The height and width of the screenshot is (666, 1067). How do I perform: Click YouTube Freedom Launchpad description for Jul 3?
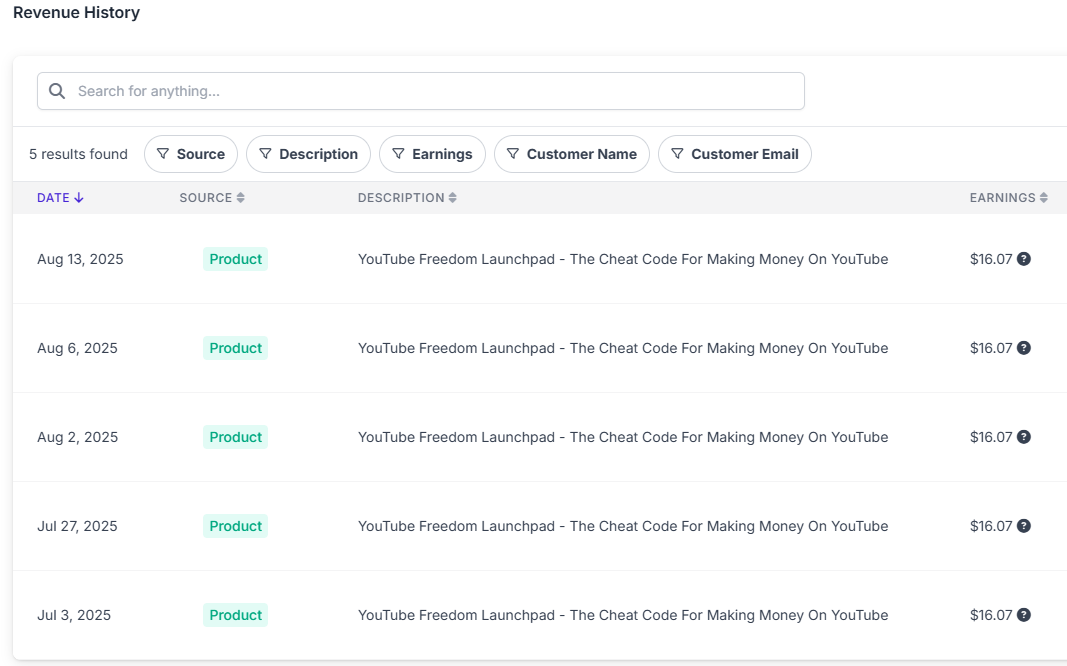[623, 616]
